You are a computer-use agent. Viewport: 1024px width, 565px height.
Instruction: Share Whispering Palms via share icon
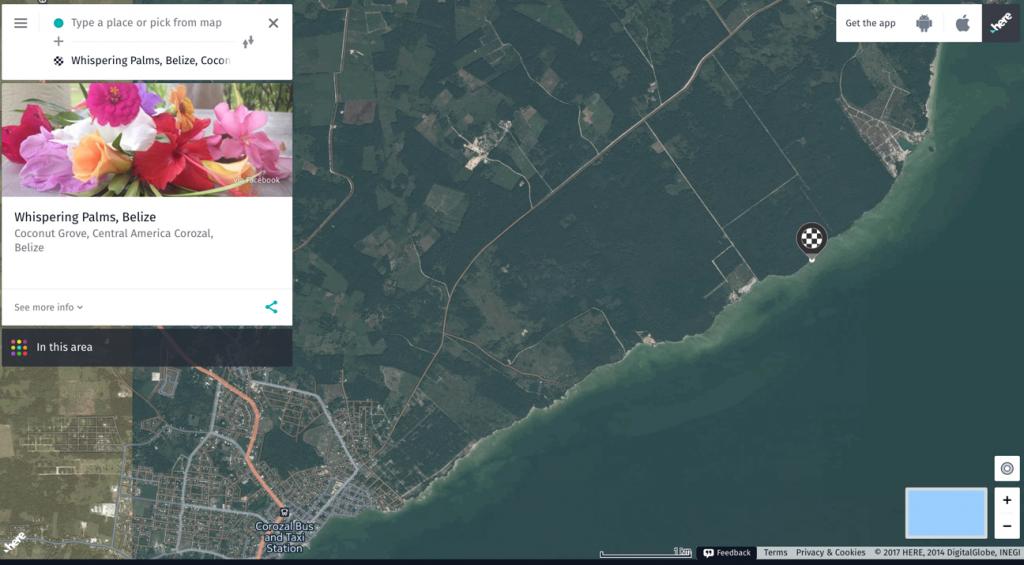click(x=271, y=307)
